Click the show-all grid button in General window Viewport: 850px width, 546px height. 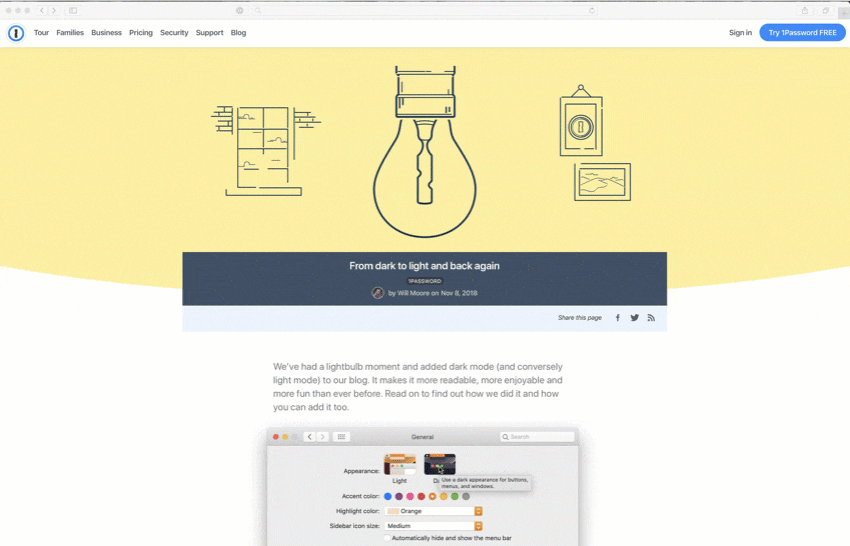(x=342, y=436)
